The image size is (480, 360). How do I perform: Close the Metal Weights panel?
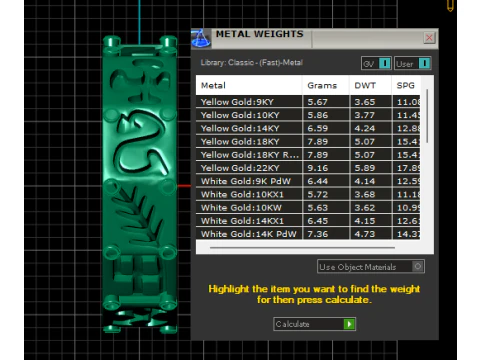(429, 38)
